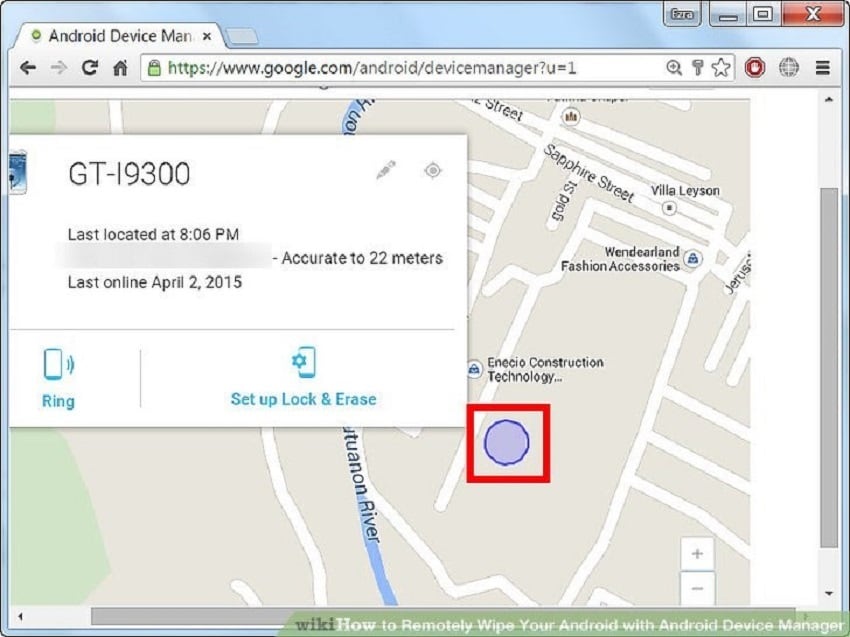This screenshot has width=850, height=637.
Task: Click the Ring phone icon
Action: click(59, 364)
